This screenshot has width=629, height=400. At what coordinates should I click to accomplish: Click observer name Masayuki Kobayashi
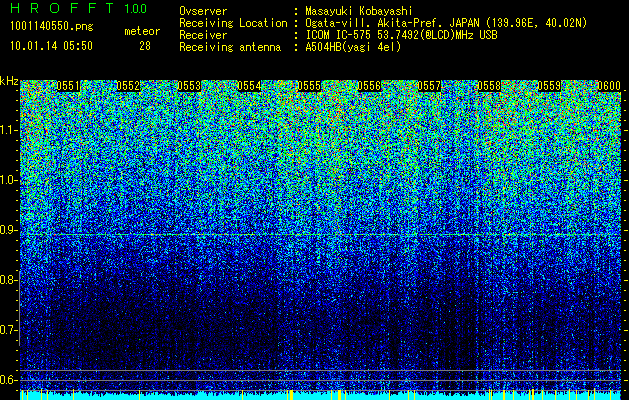359,11
